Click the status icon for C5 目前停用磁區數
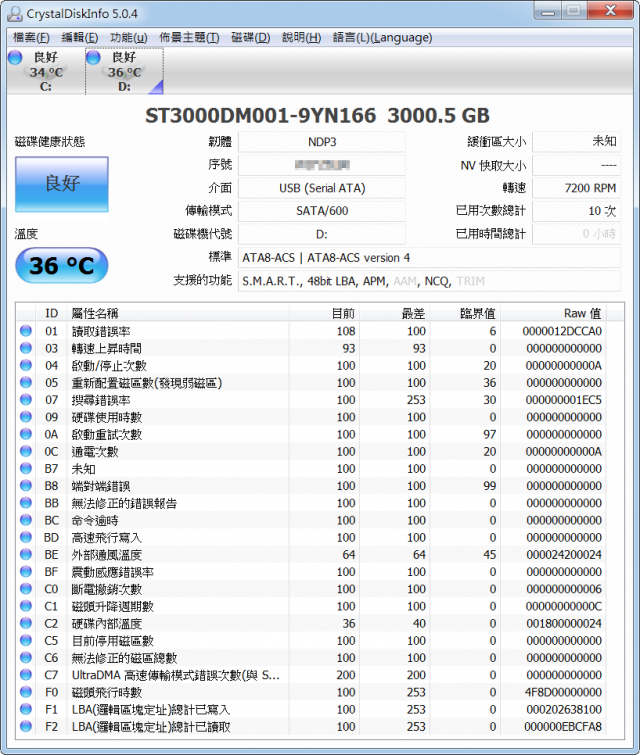 point(26,640)
